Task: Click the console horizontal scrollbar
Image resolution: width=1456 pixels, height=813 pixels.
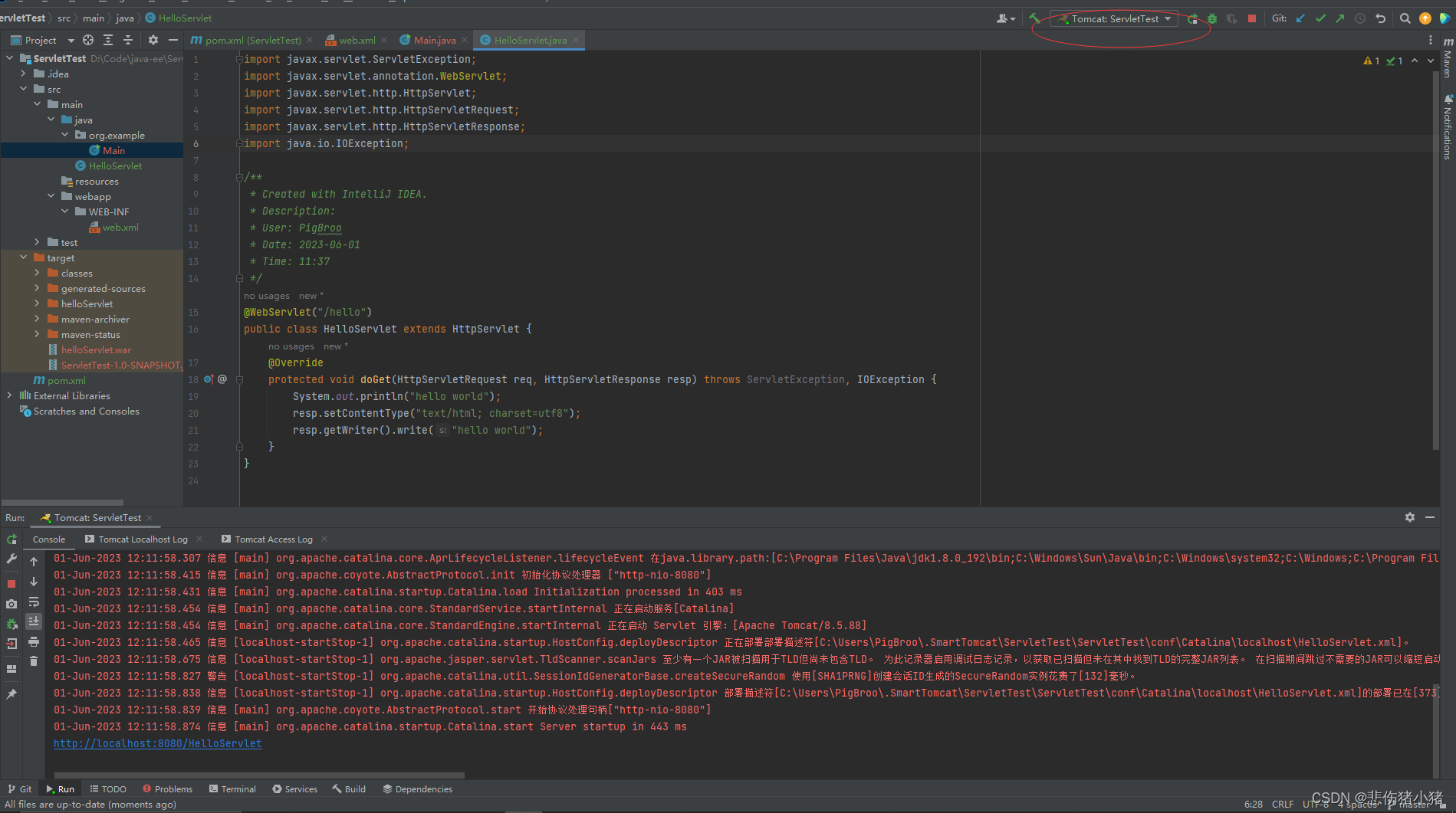Action: coord(259,775)
